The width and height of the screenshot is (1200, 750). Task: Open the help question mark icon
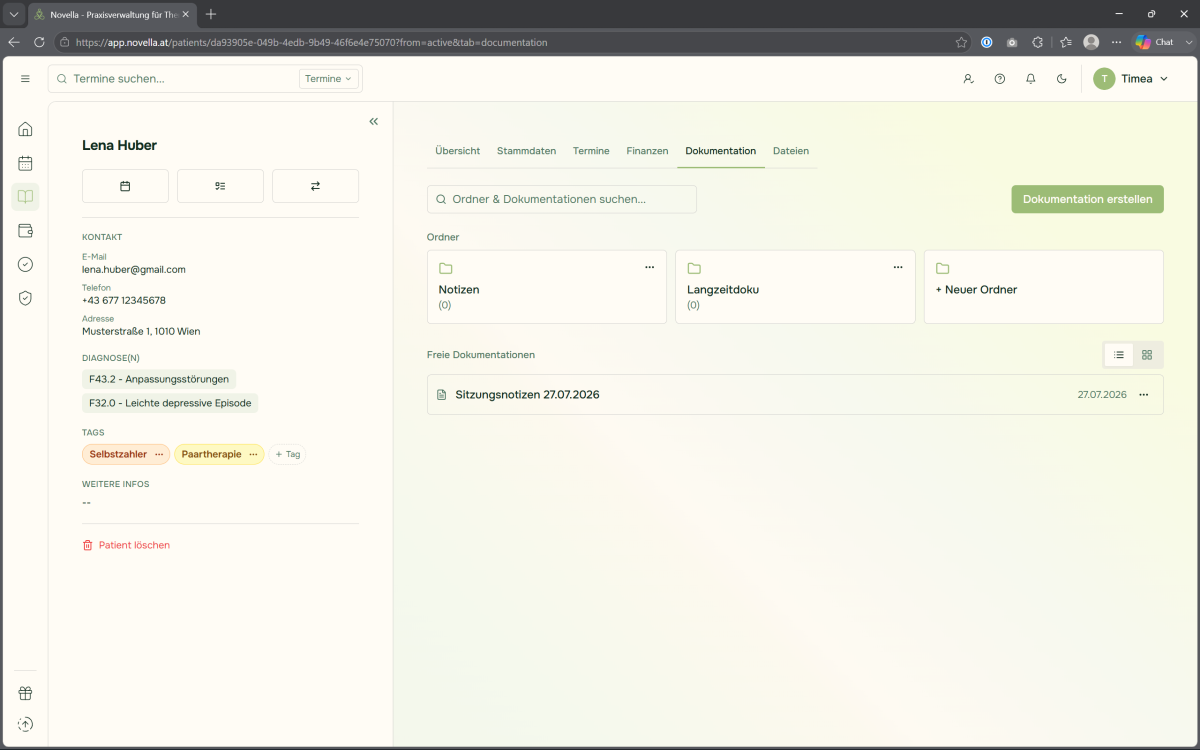coord(1000,79)
